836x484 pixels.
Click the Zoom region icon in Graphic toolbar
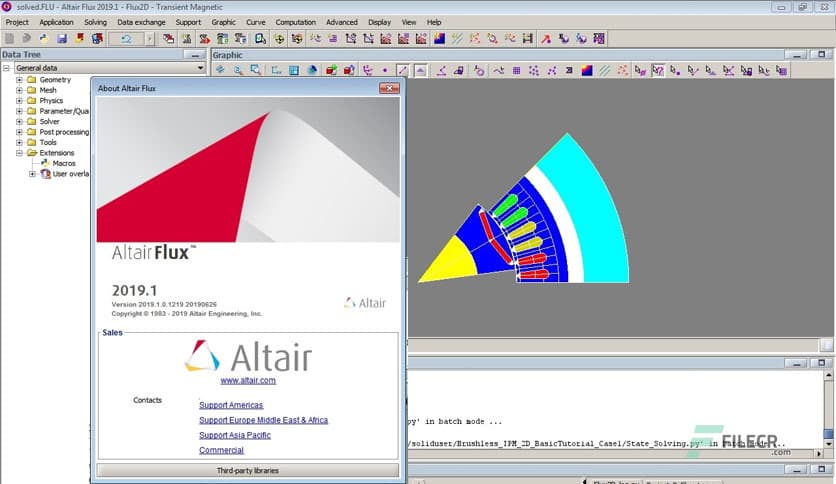(255, 70)
